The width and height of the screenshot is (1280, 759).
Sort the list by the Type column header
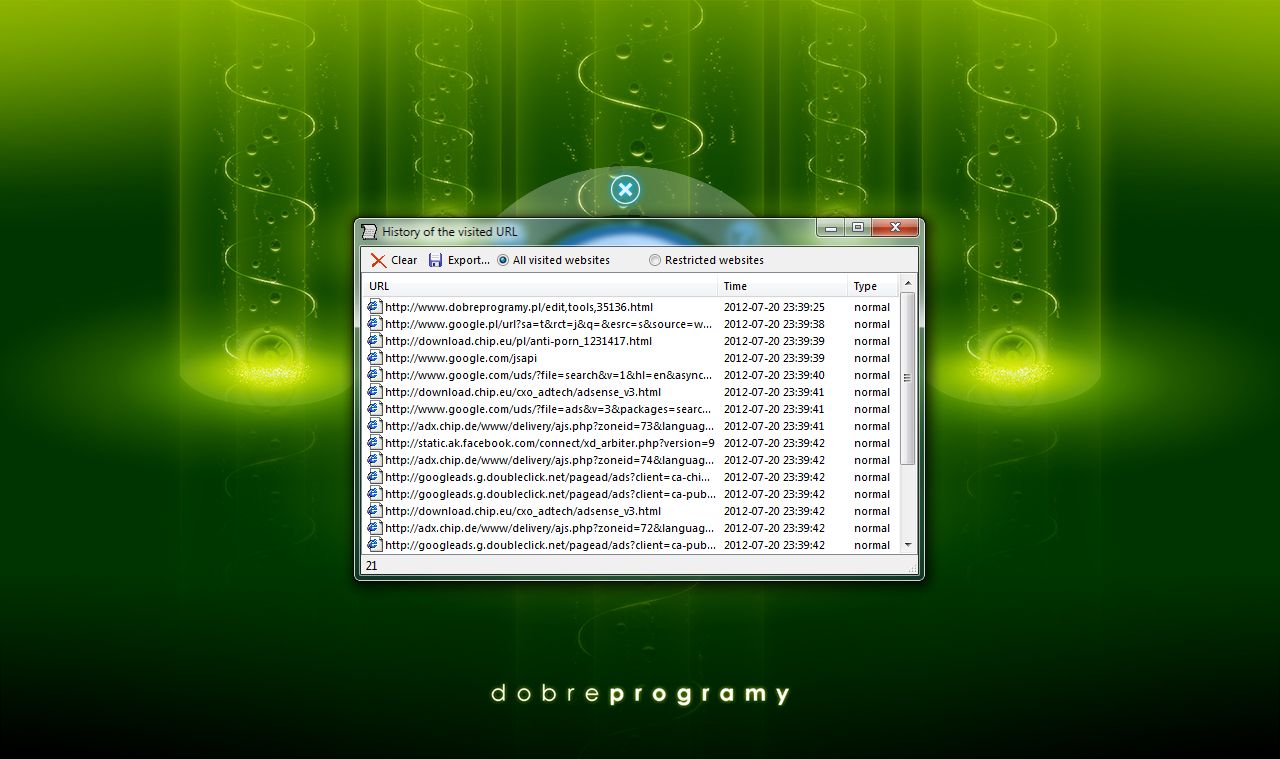[873, 286]
